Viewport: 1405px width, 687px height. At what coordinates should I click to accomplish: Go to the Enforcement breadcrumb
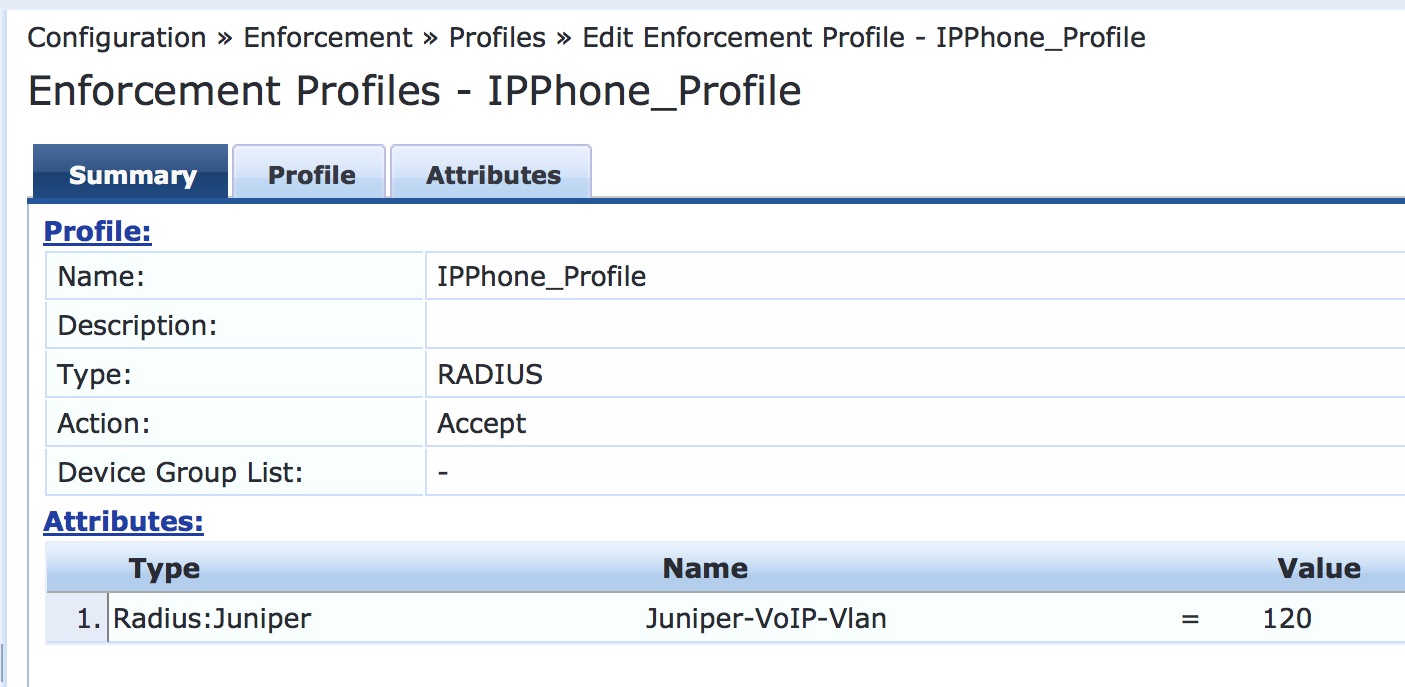[x=328, y=38]
